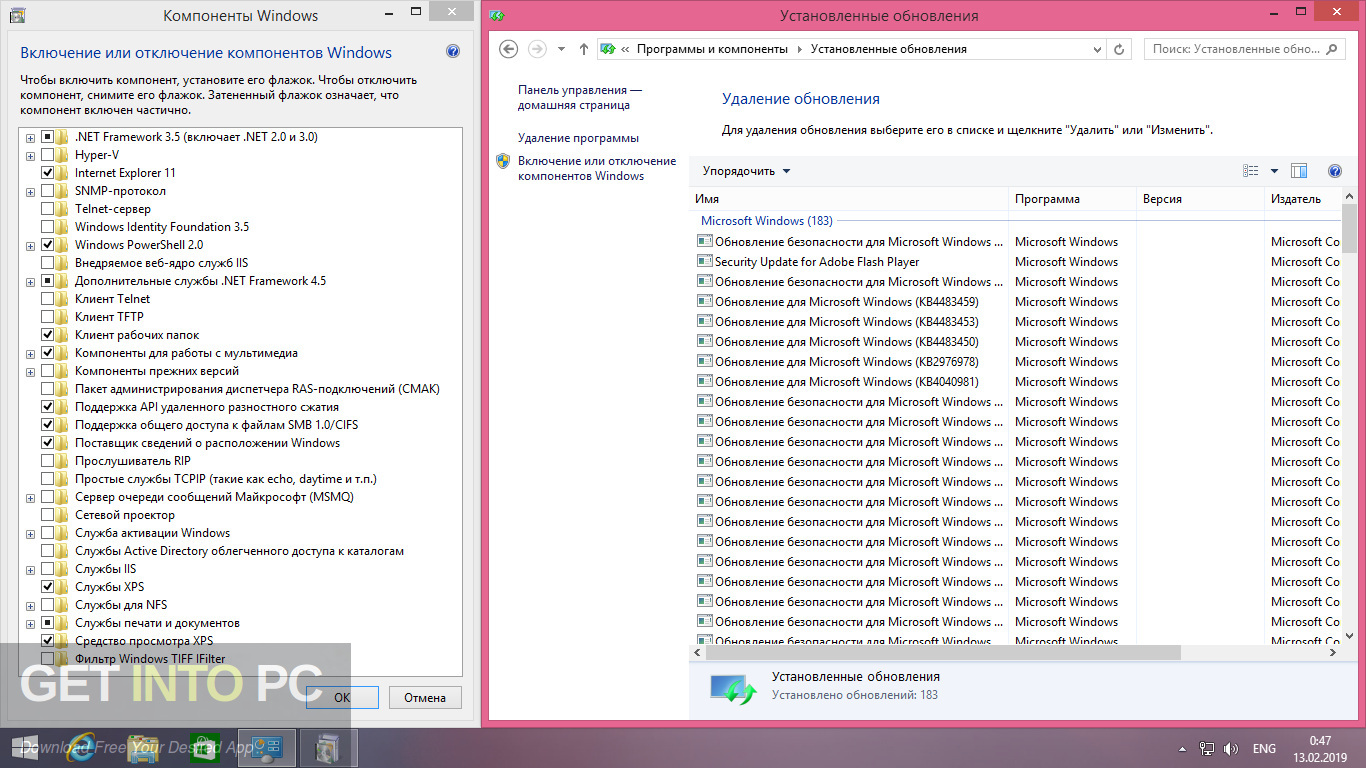Click the Security Update for Adobe Flash Player icon
The image size is (1366, 768).
(704, 262)
